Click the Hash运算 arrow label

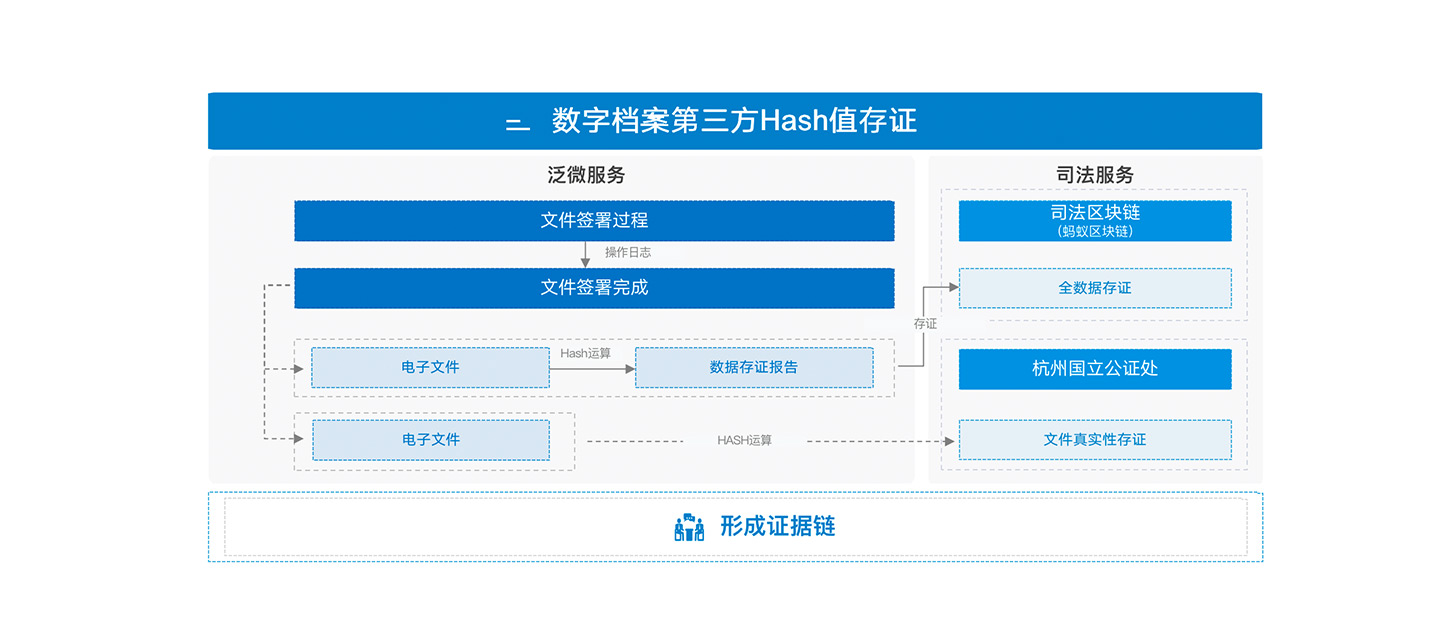(585, 353)
